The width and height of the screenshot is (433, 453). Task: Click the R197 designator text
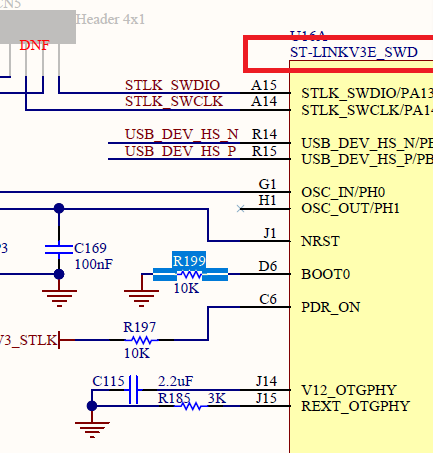click(140, 327)
